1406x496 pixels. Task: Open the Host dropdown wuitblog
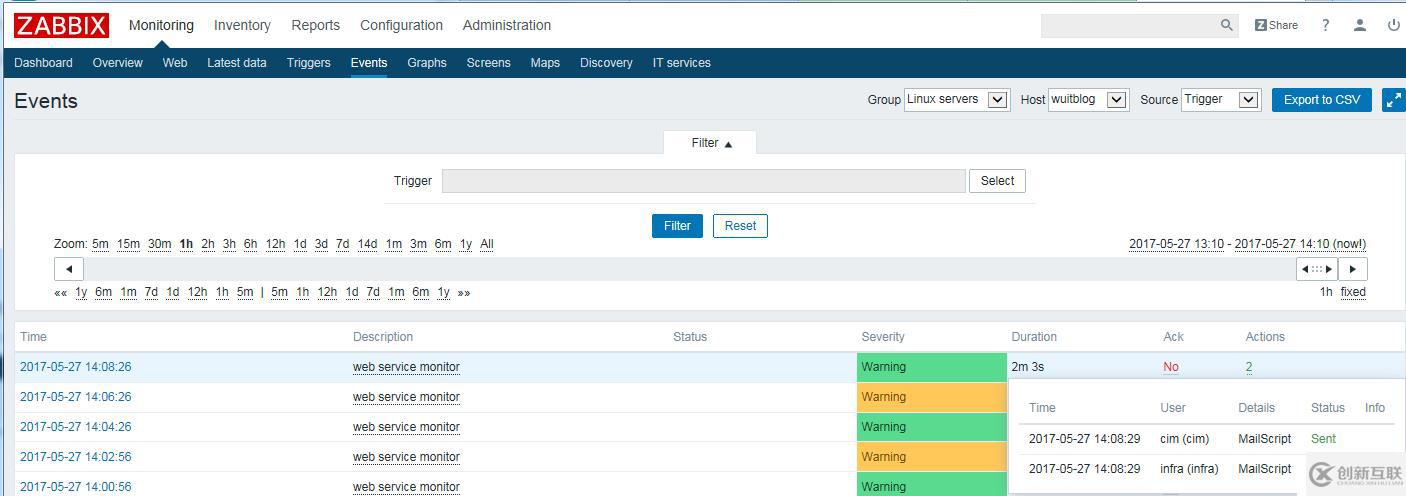point(1088,99)
